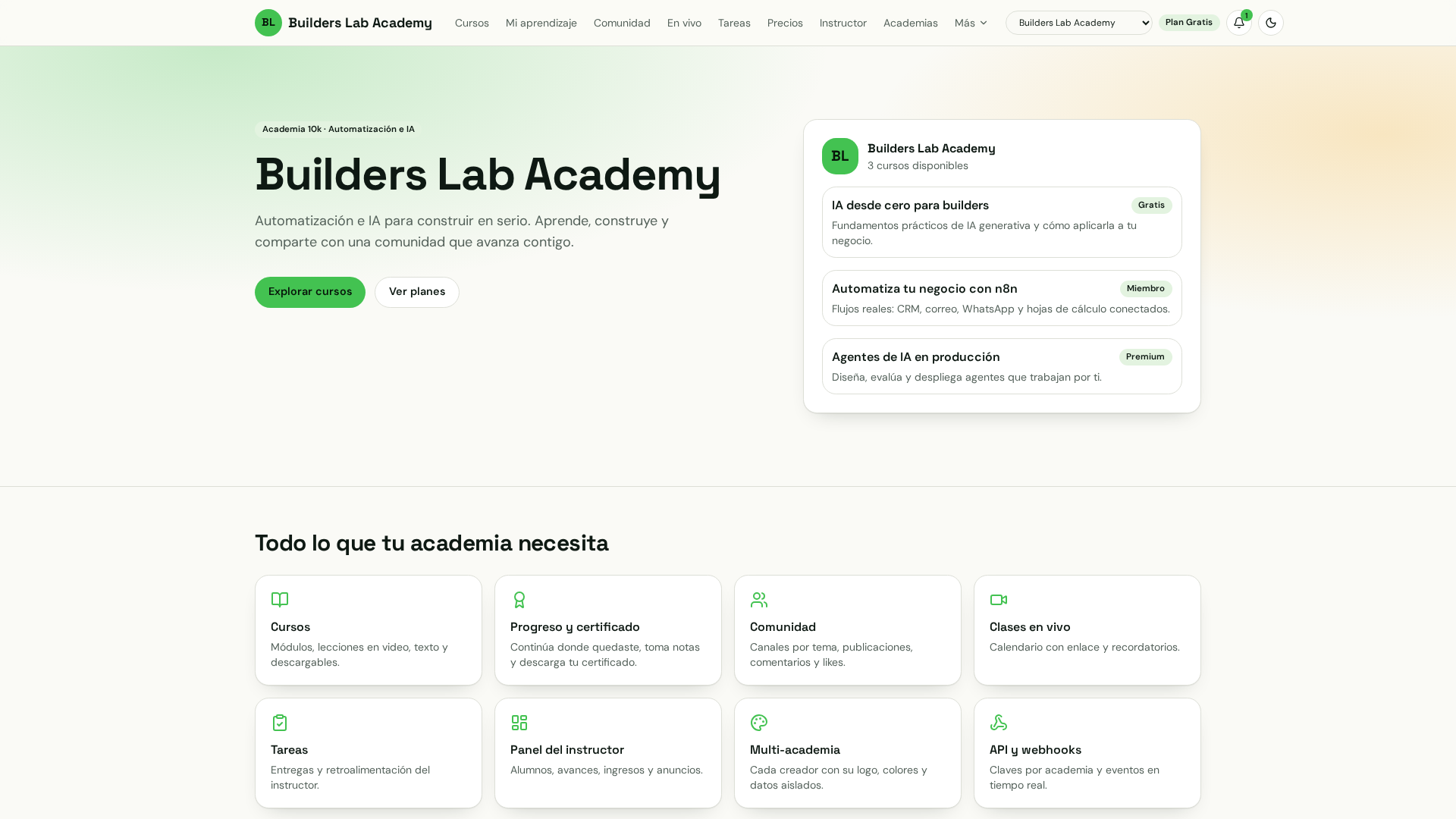Select the Tareas feature card title
The height and width of the screenshot is (819, 1456).
(x=289, y=750)
